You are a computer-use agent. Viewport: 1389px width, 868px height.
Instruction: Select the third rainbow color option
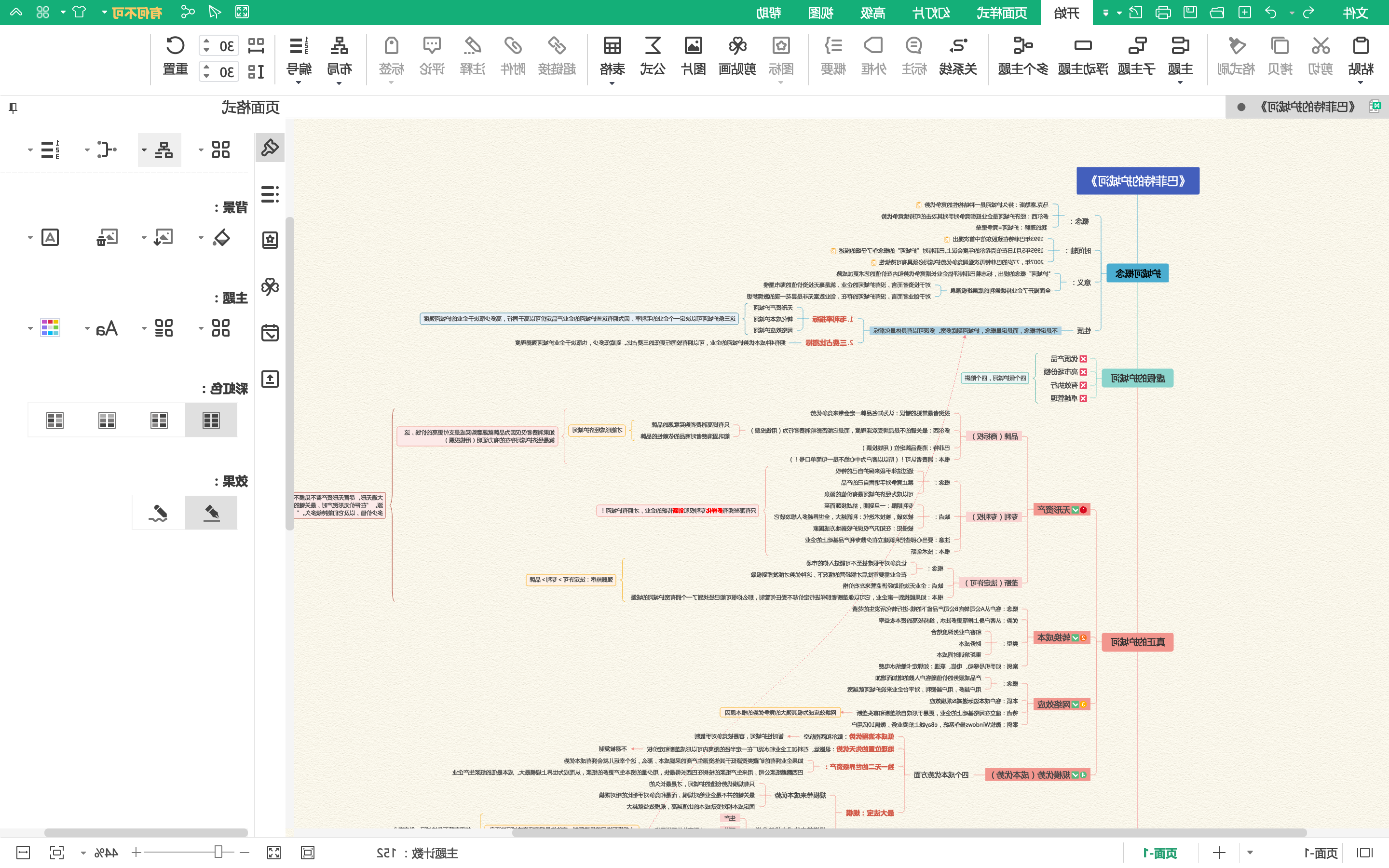tap(107, 420)
